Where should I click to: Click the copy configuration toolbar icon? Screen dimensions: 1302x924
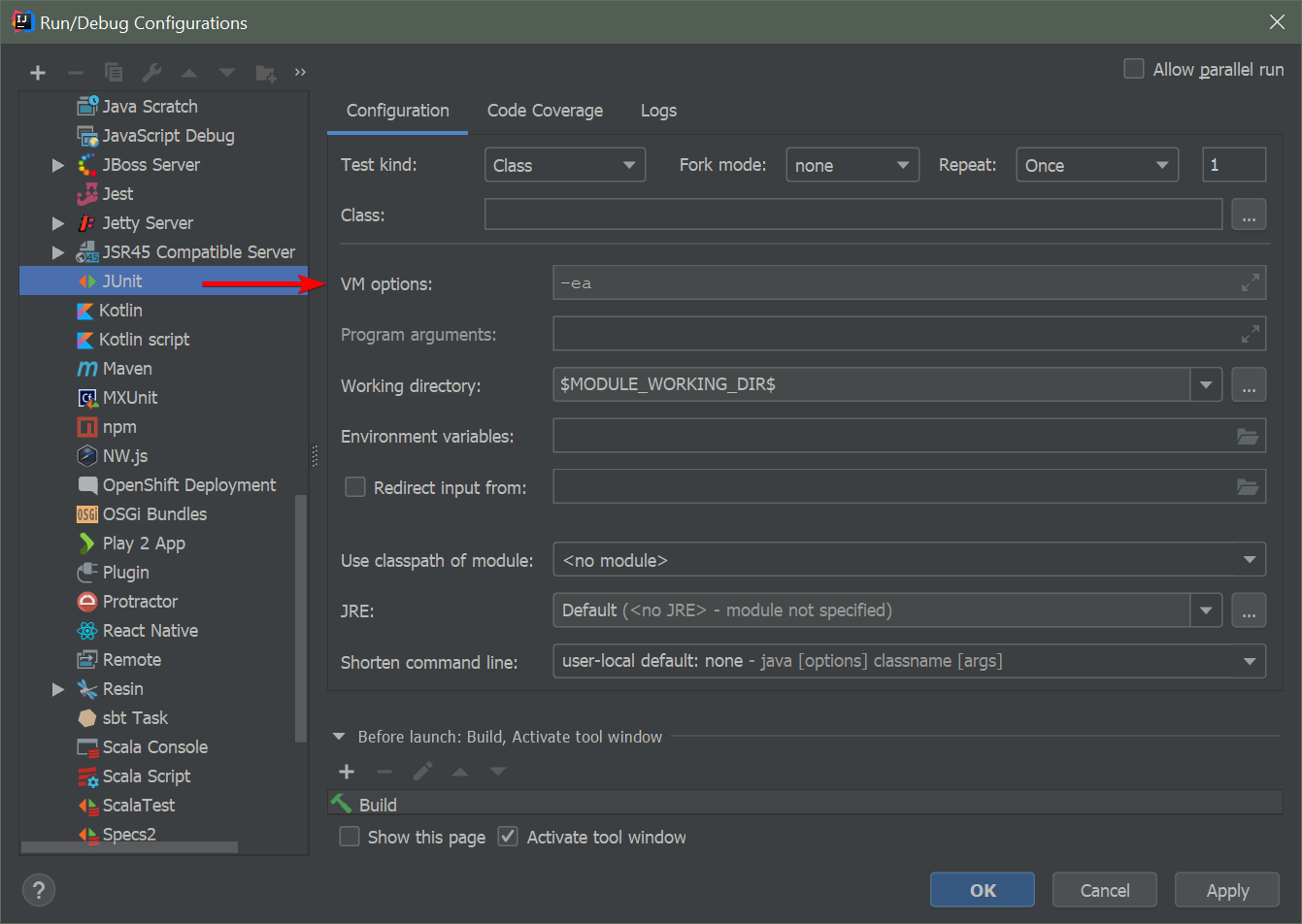point(114,73)
